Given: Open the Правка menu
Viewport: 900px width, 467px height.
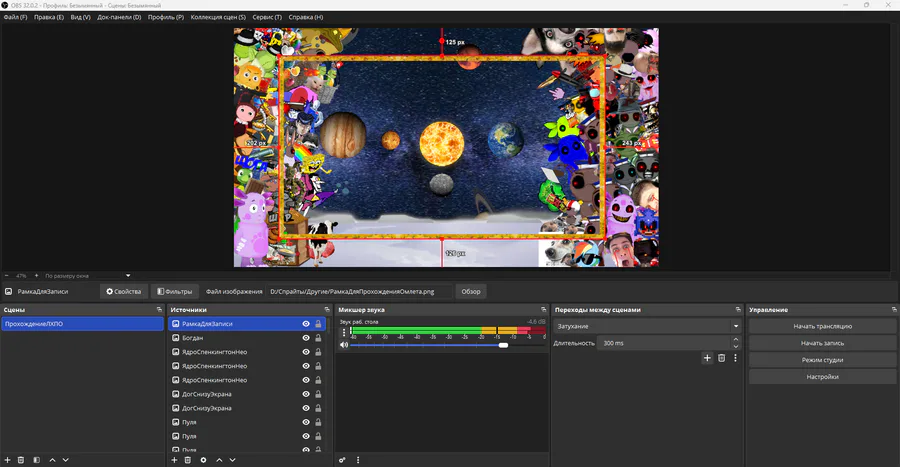Looking at the screenshot, I should tap(49, 17).
